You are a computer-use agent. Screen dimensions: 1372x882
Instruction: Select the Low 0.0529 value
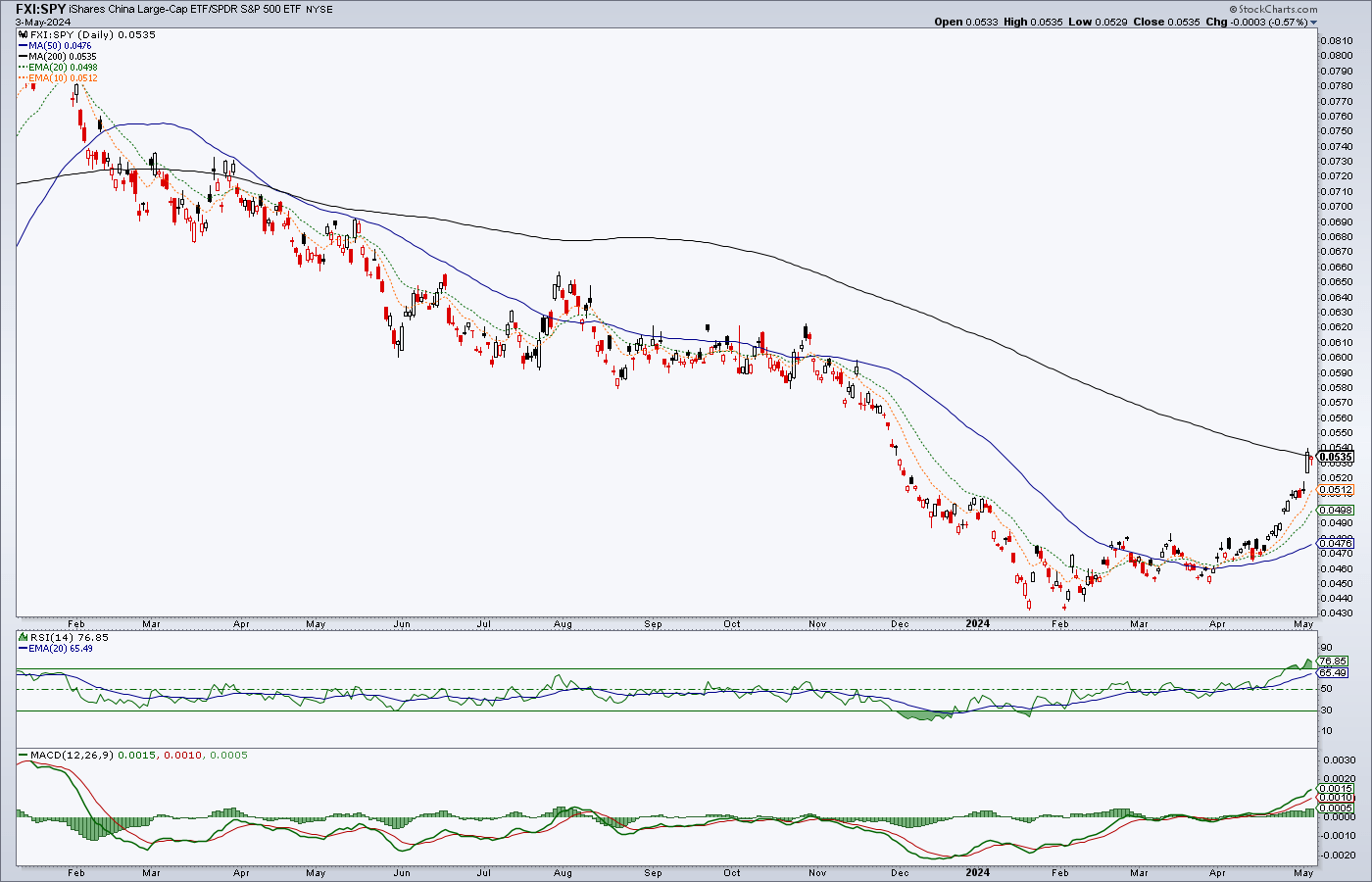pos(1096,22)
